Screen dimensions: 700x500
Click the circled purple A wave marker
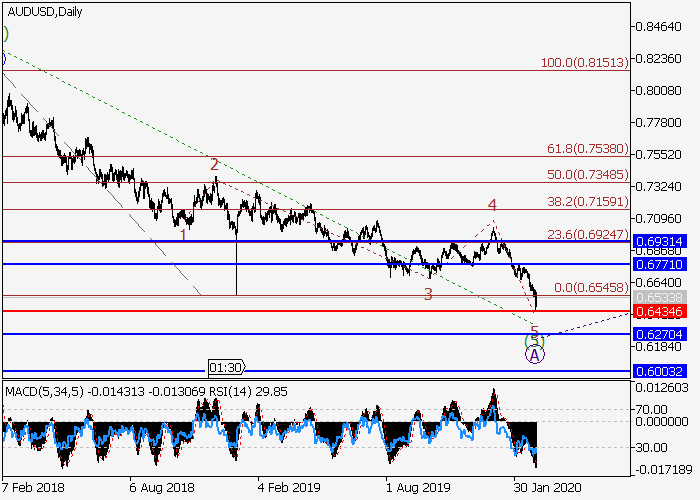tap(534, 355)
